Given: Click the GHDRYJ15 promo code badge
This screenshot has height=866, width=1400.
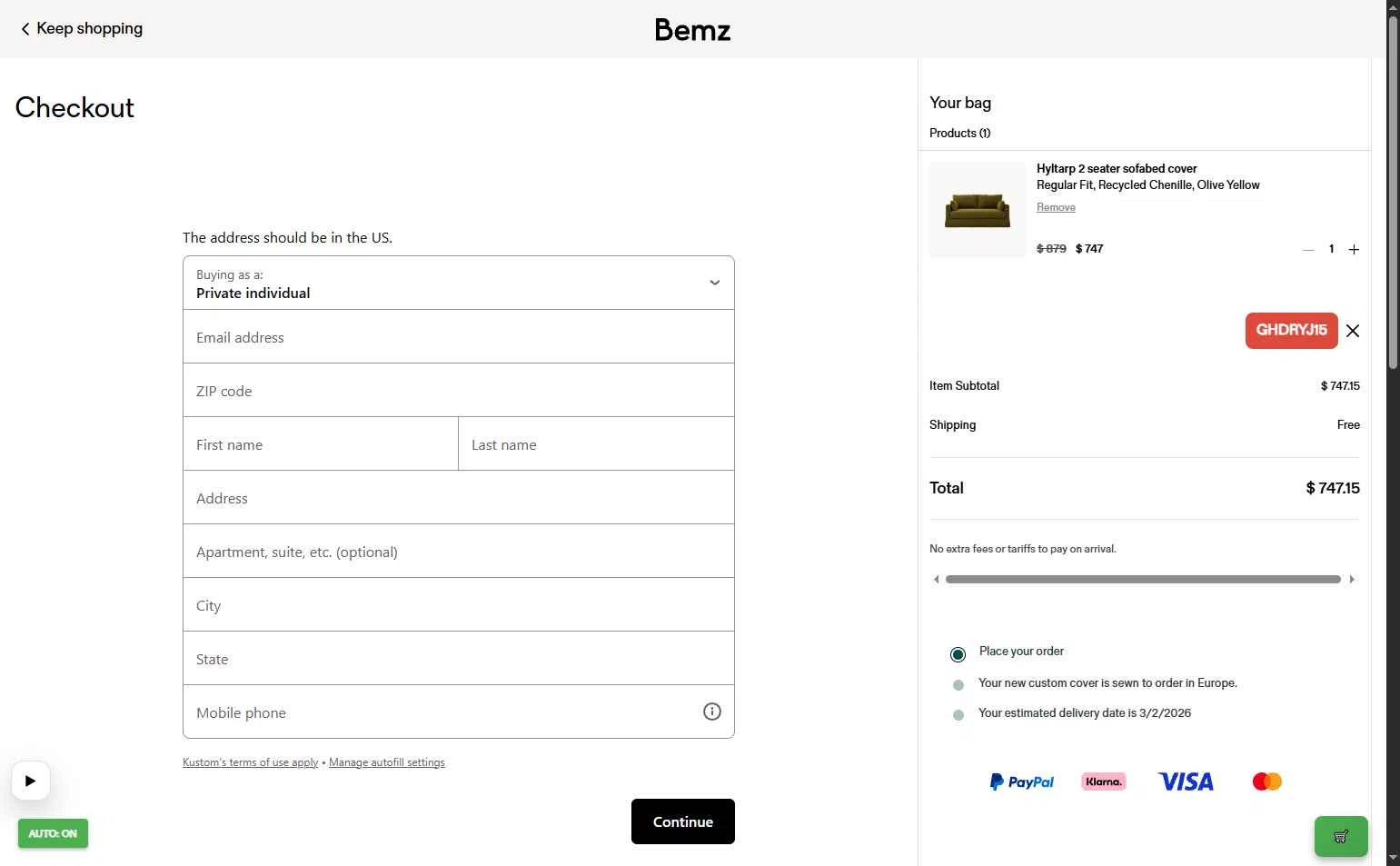Looking at the screenshot, I should (1291, 331).
